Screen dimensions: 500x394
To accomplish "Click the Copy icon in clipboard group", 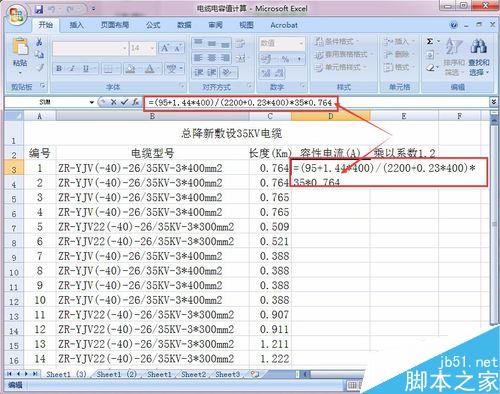I will click(39, 54).
